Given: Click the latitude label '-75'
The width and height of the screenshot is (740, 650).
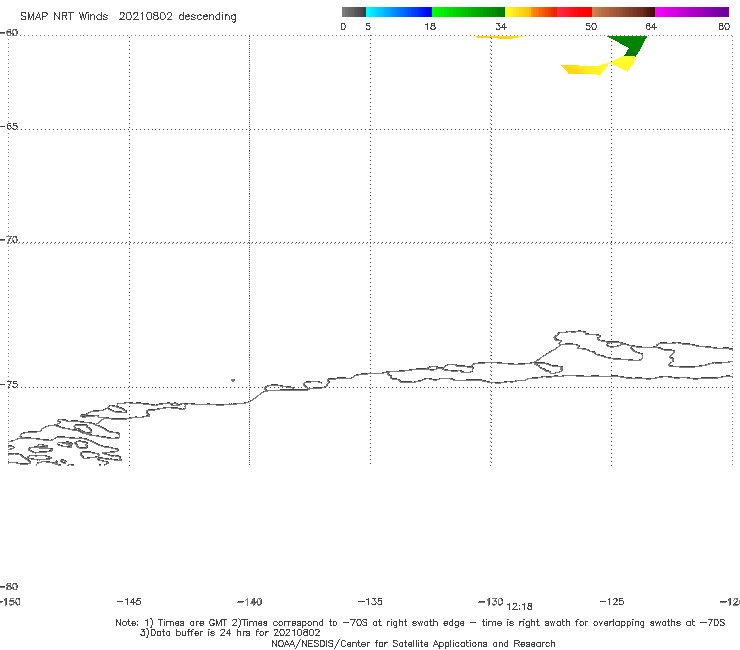Looking at the screenshot, I should click(9, 385).
